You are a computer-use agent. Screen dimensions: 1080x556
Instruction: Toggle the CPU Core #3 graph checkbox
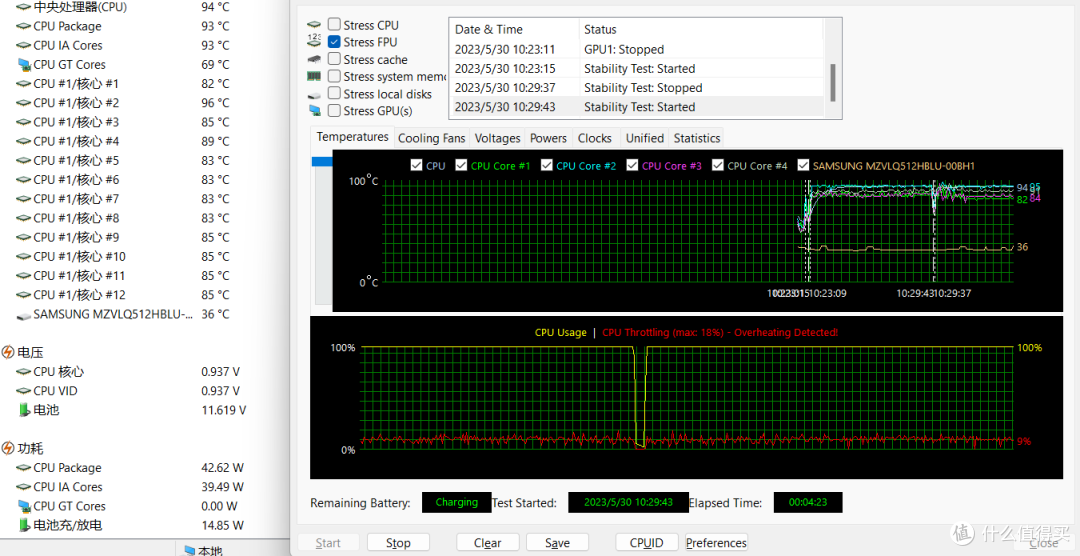[x=632, y=165]
